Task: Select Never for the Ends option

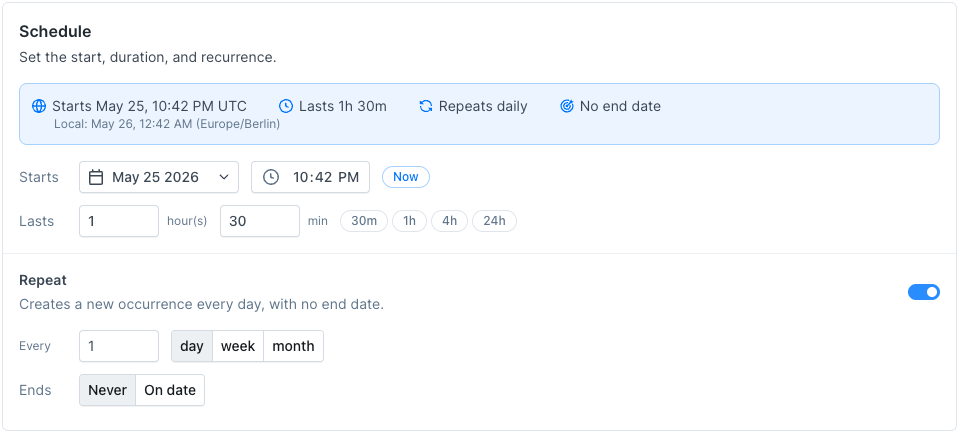Action: 108,390
